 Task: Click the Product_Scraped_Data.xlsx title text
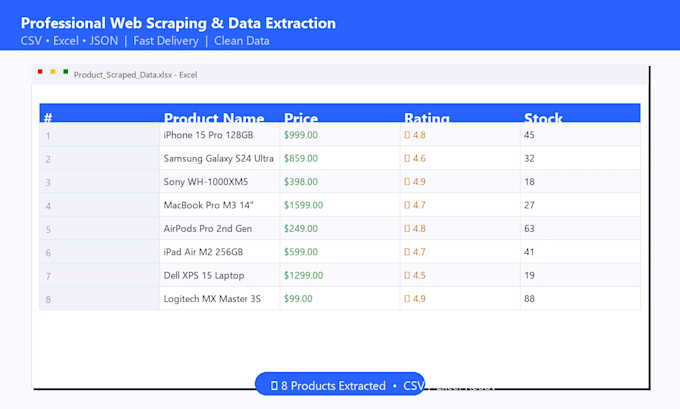135,75
